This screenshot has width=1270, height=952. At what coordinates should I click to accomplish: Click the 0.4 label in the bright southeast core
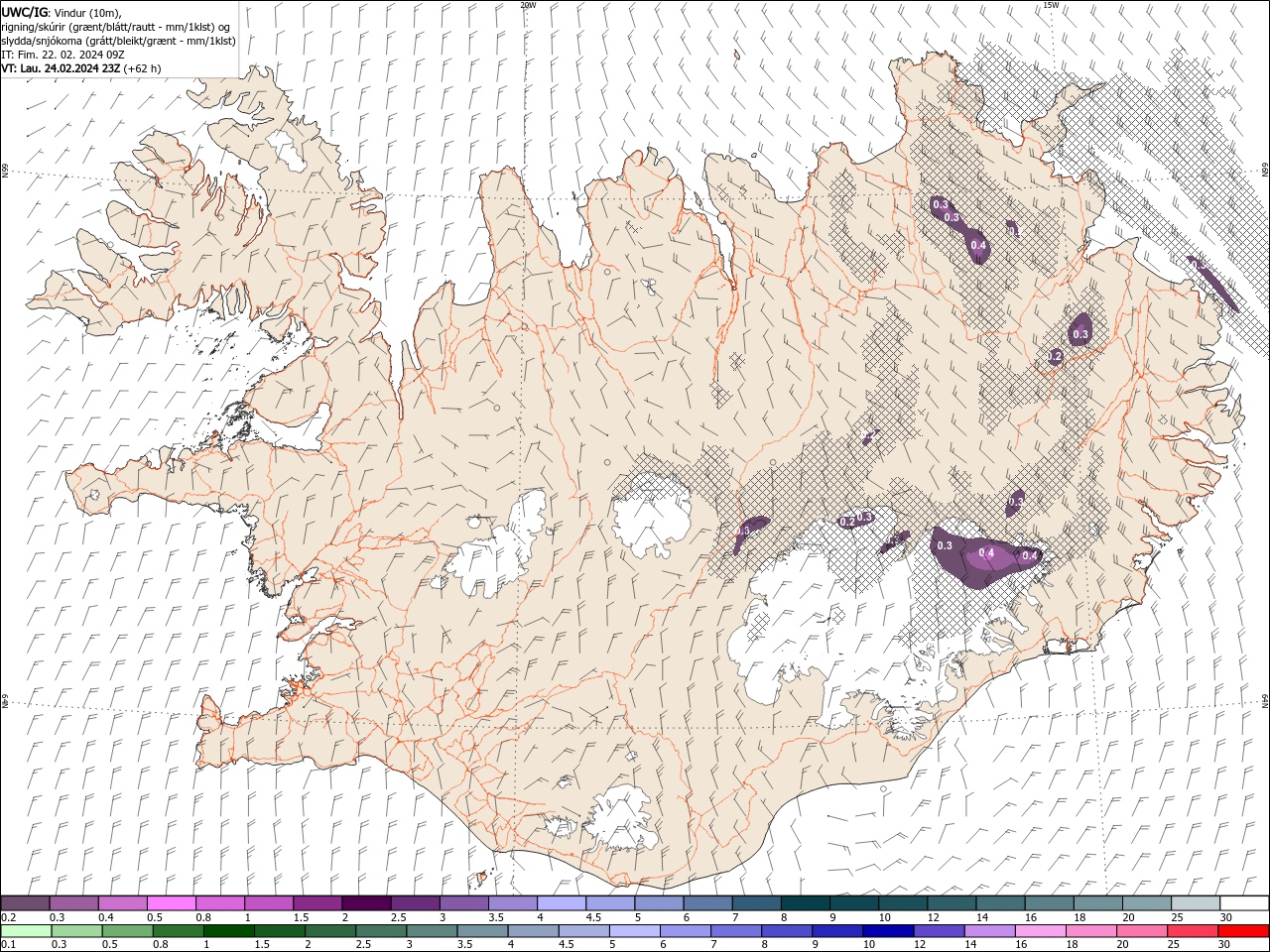(986, 553)
